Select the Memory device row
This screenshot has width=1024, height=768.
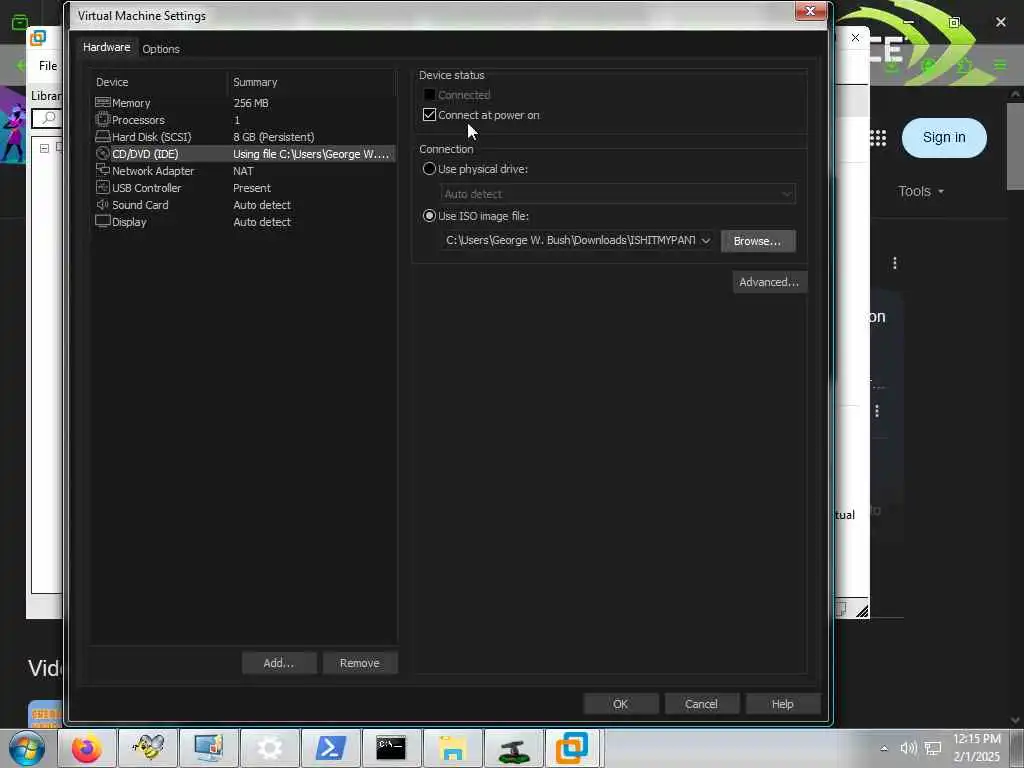244,103
